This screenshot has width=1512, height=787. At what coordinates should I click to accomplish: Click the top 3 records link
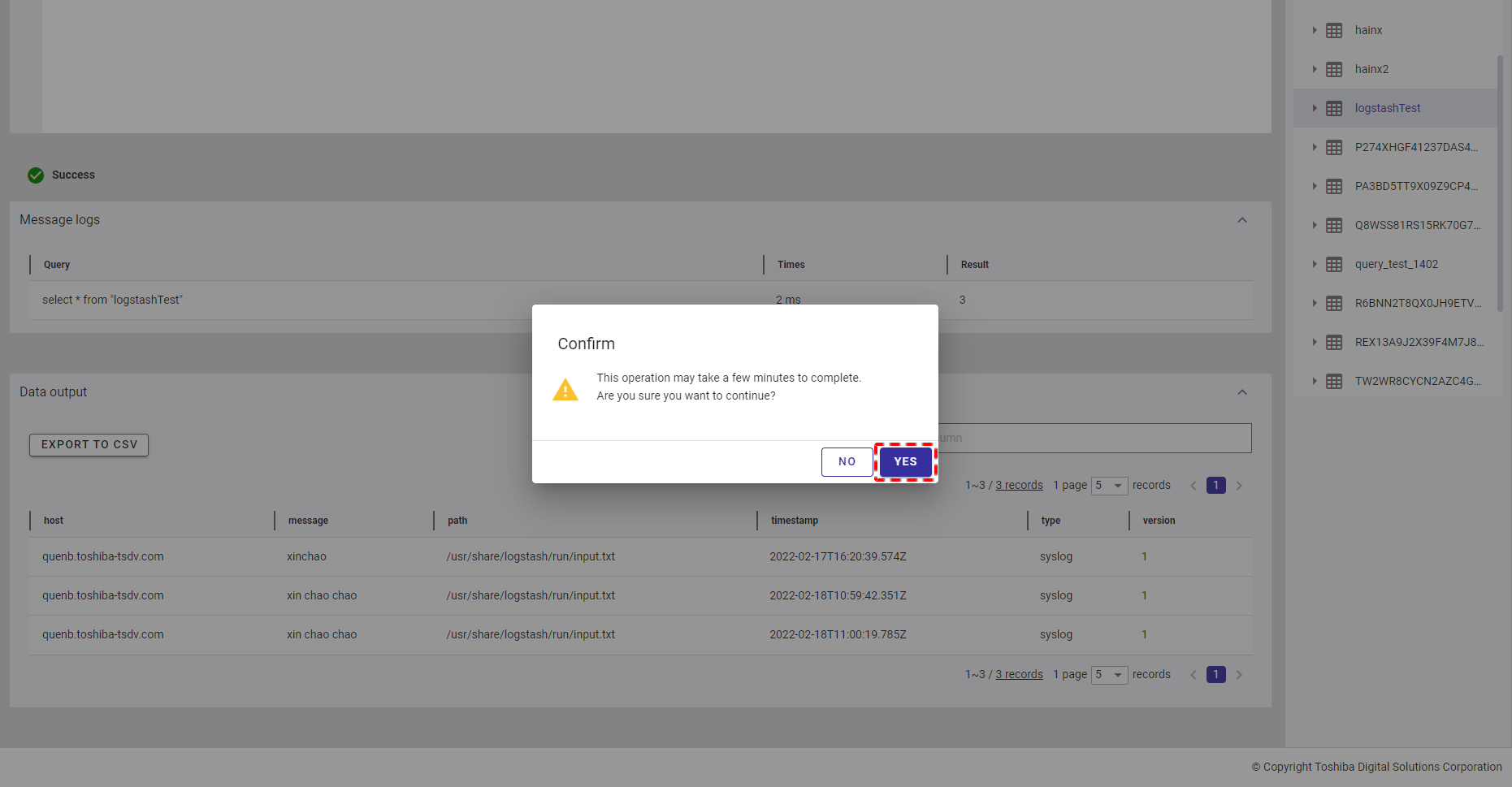1019,485
